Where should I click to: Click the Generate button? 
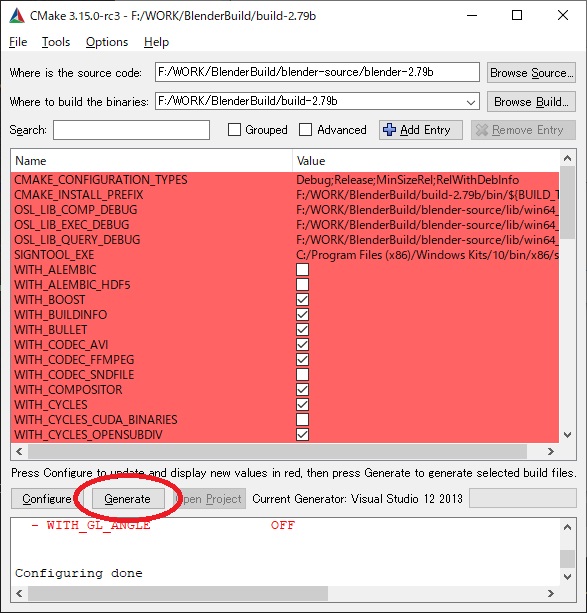click(128, 499)
